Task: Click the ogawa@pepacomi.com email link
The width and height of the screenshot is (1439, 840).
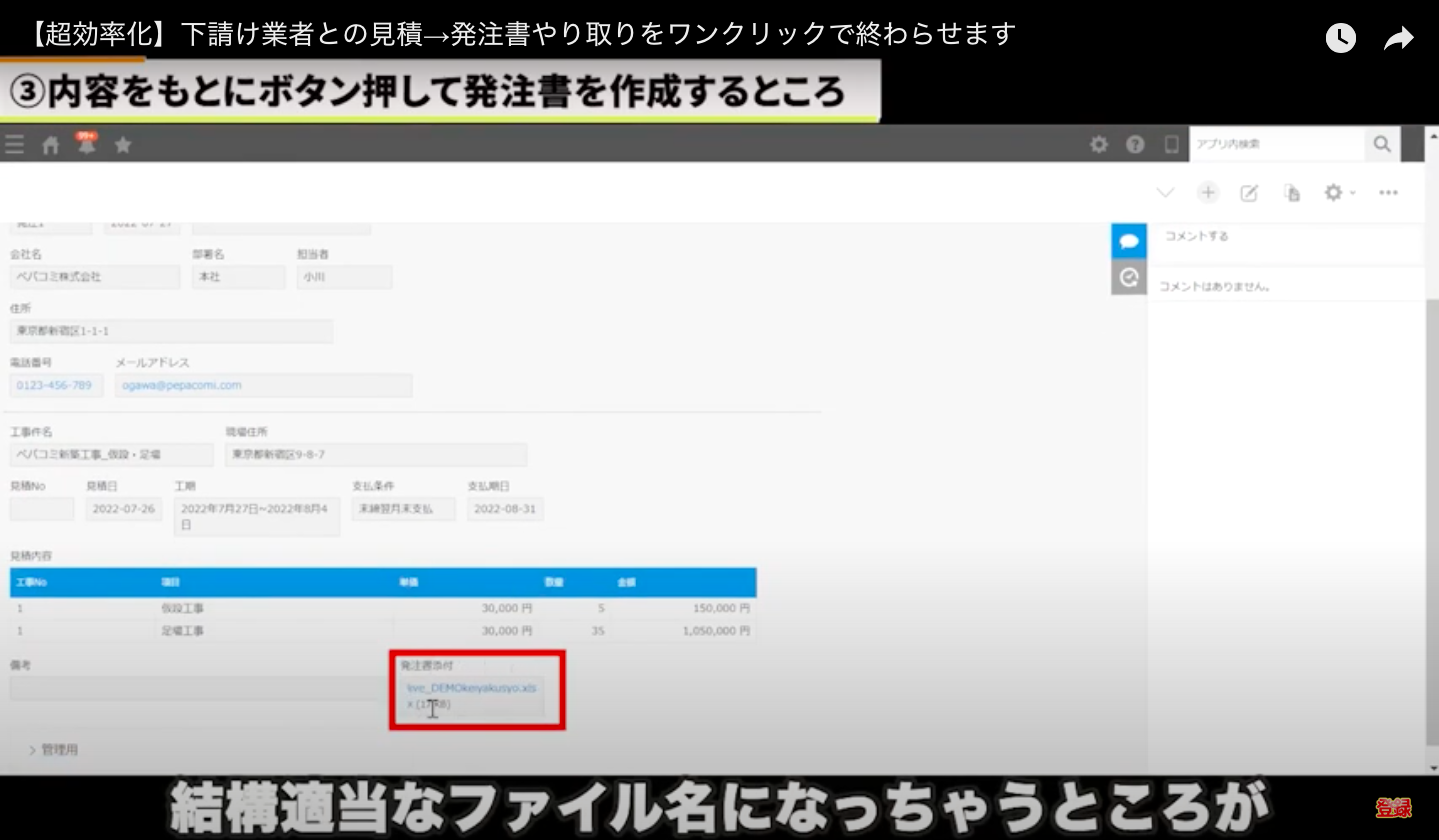Action: (181, 385)
